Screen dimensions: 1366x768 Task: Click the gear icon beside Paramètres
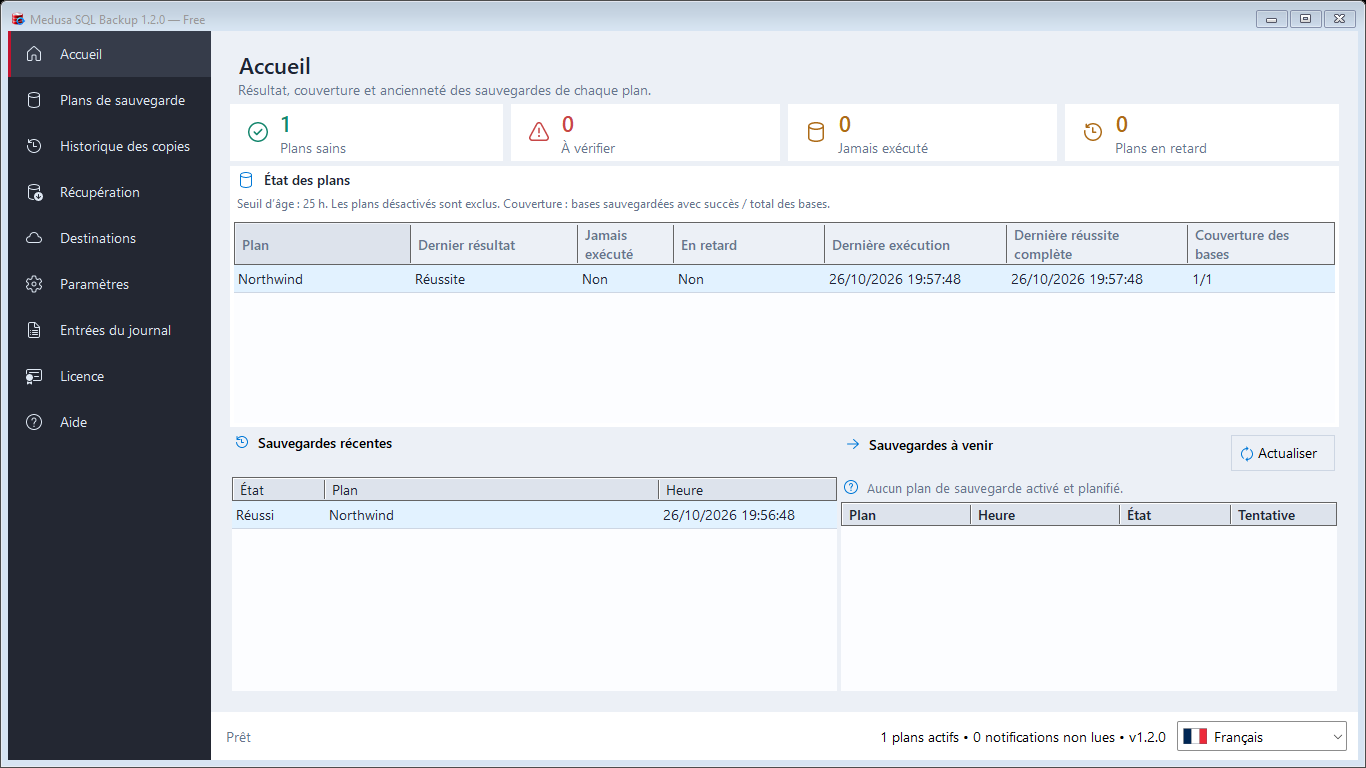tap(34, 284)
